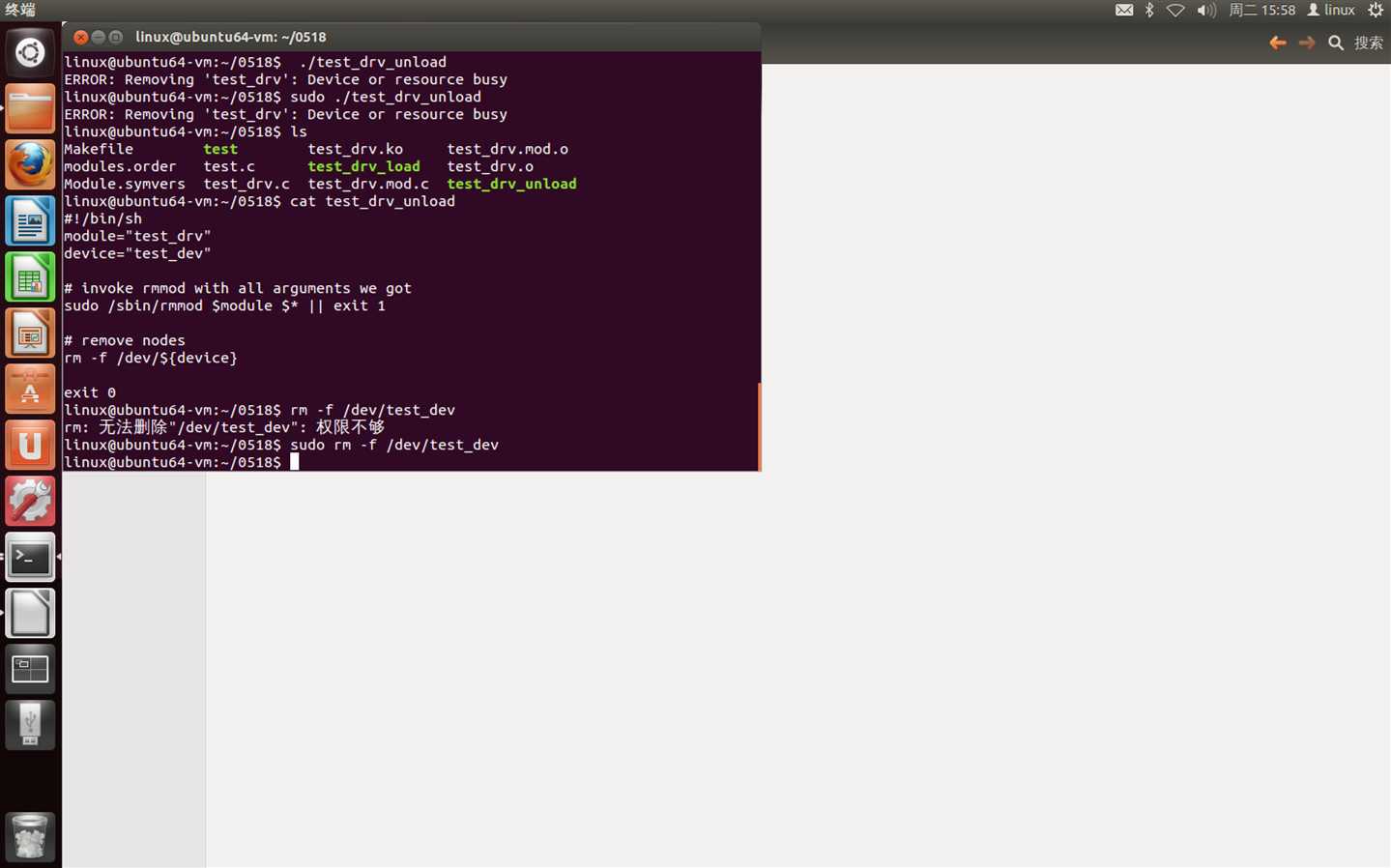Click test_drv_unload in ls output
Screen dimensions: 1391x868
(x=511, y=184)
